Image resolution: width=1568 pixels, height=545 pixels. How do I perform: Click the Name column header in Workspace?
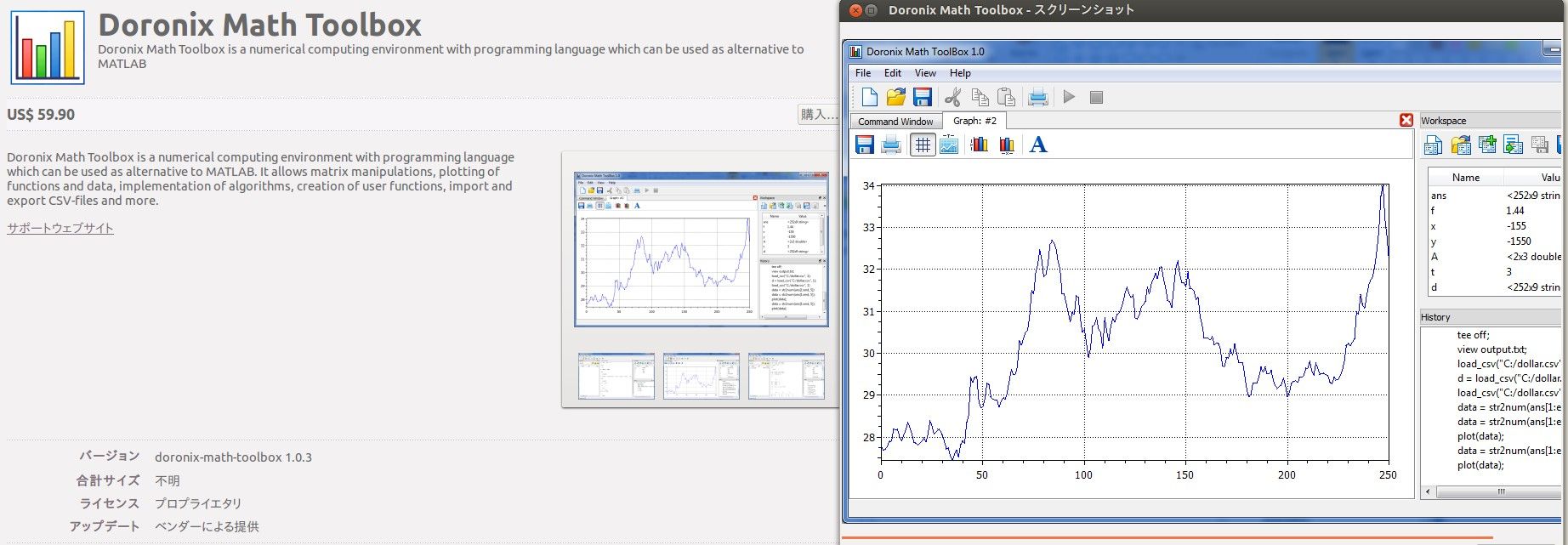pyautogui.click(x=1466, y=178)
